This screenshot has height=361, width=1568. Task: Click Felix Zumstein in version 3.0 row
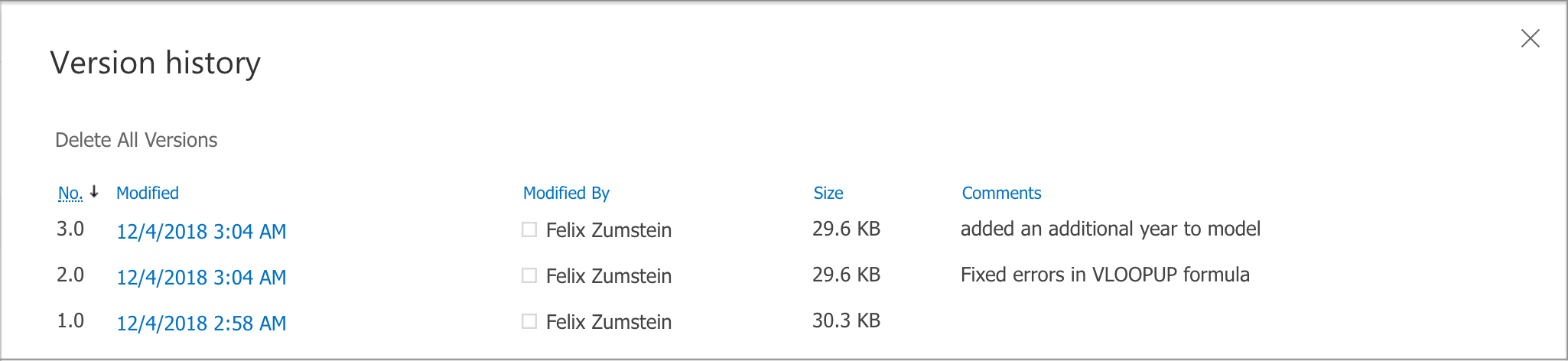pos(609,230)
